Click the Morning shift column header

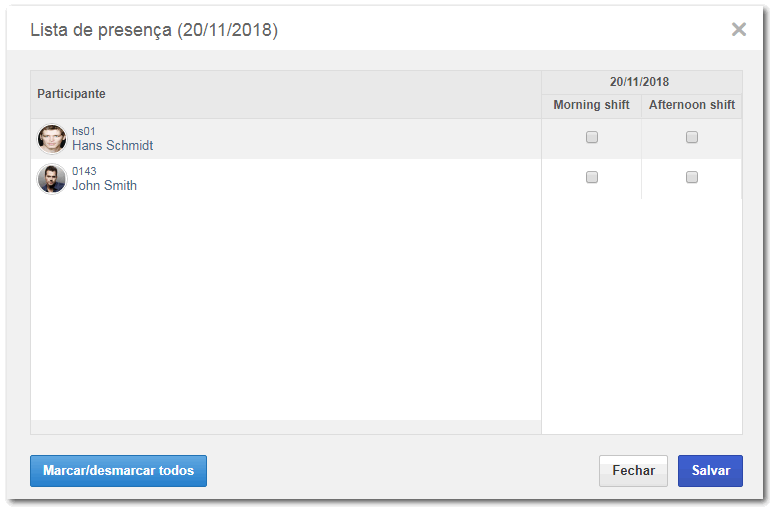pyautogui.click(x=592, y=105)
